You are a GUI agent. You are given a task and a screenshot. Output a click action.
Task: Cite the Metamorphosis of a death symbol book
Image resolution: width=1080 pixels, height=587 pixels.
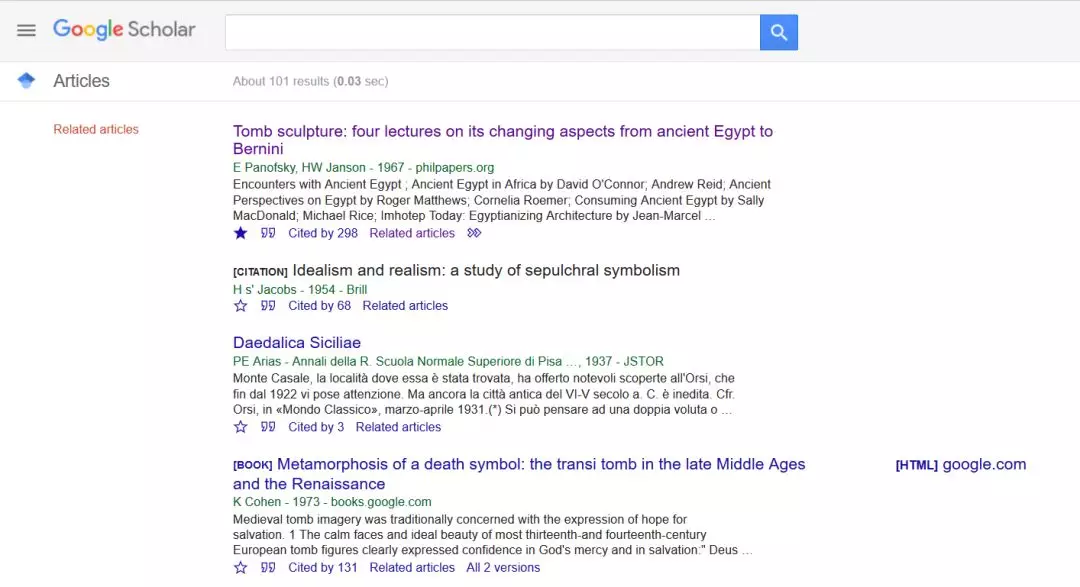[268, 568]
